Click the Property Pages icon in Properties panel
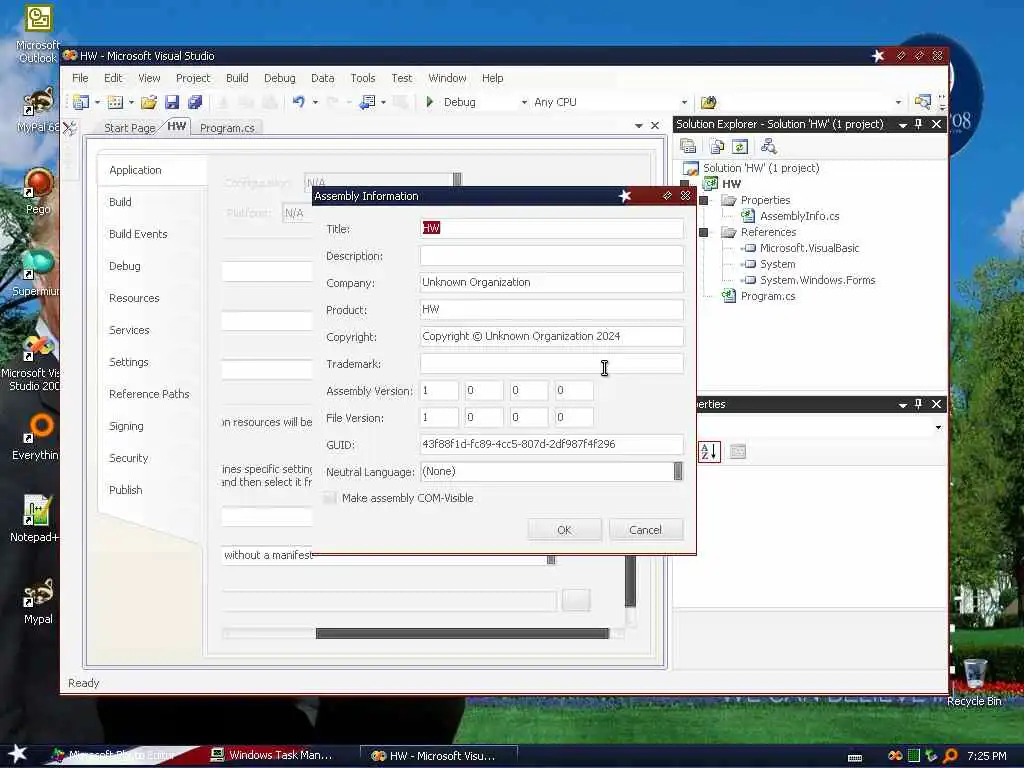This screenshot has height=768, width=1024. (738, 451)
